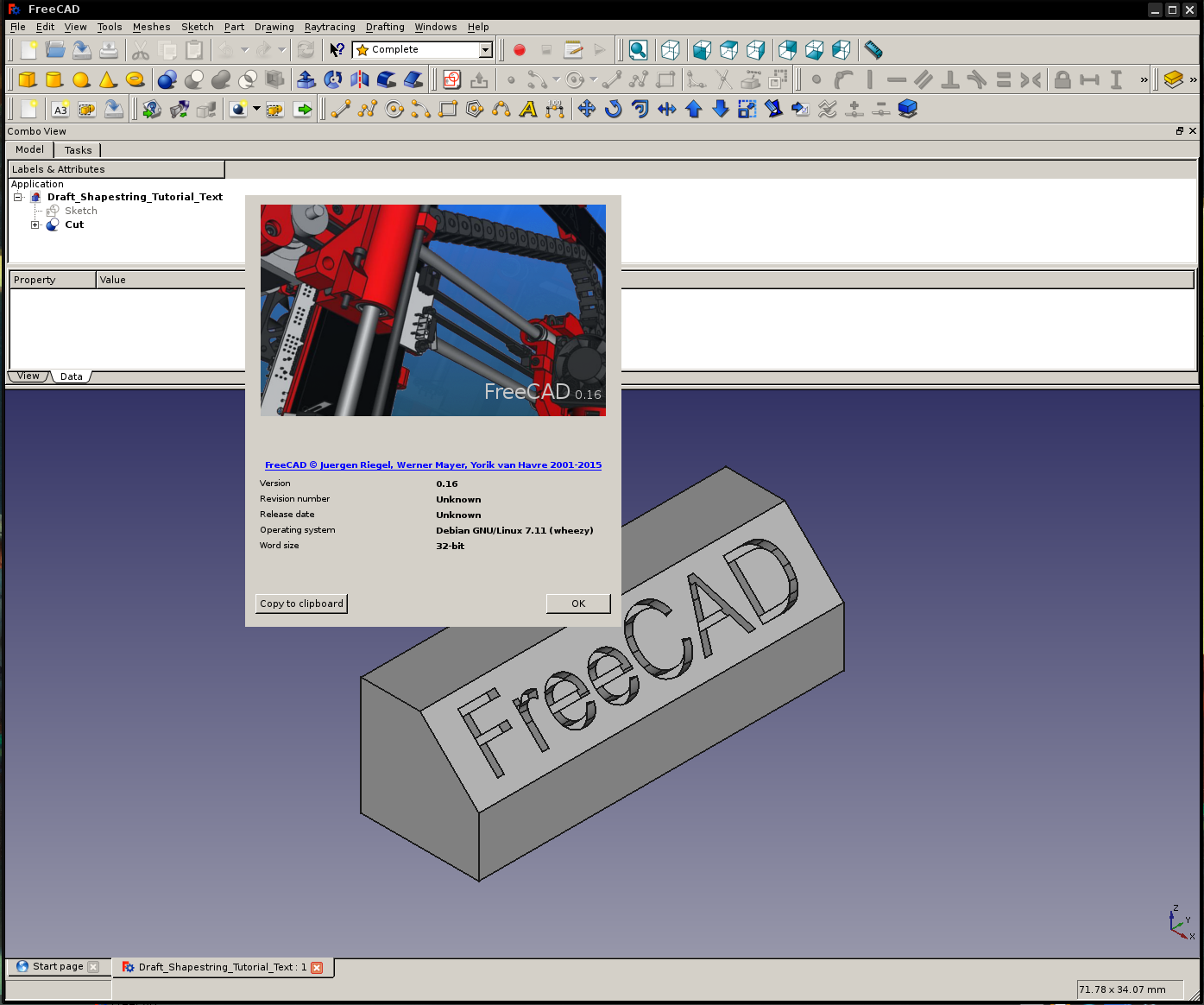
Task: Create a Part cylinder primitive
Action: pyautogui.click(x=54, y=80)
